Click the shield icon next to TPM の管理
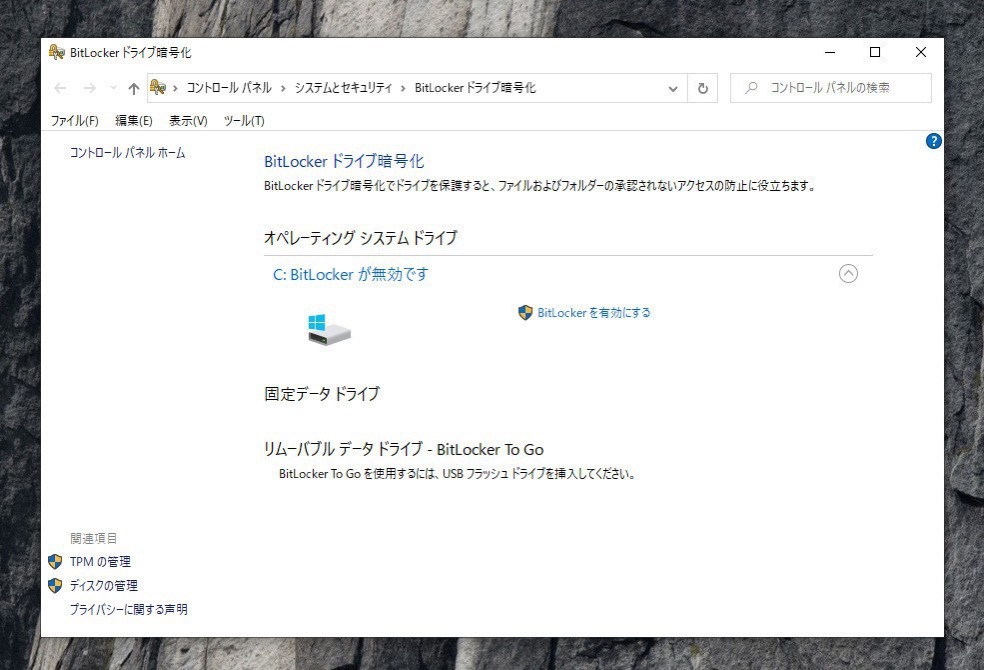The image size is (984, 670). coord(55,561)
